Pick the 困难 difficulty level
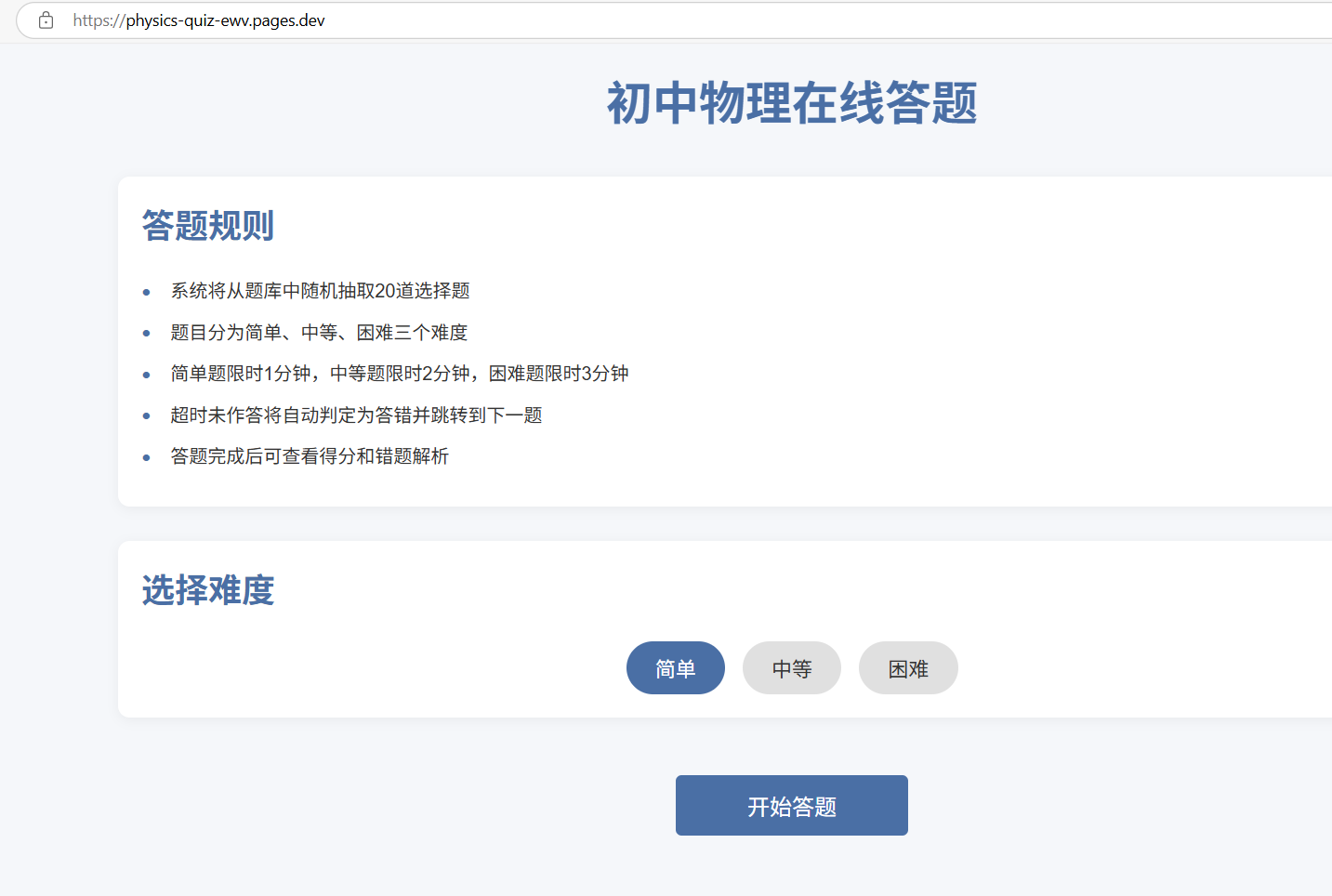The width and height of the screenshot is (1332, 896). pyautogui.click(x=908, y=667)
